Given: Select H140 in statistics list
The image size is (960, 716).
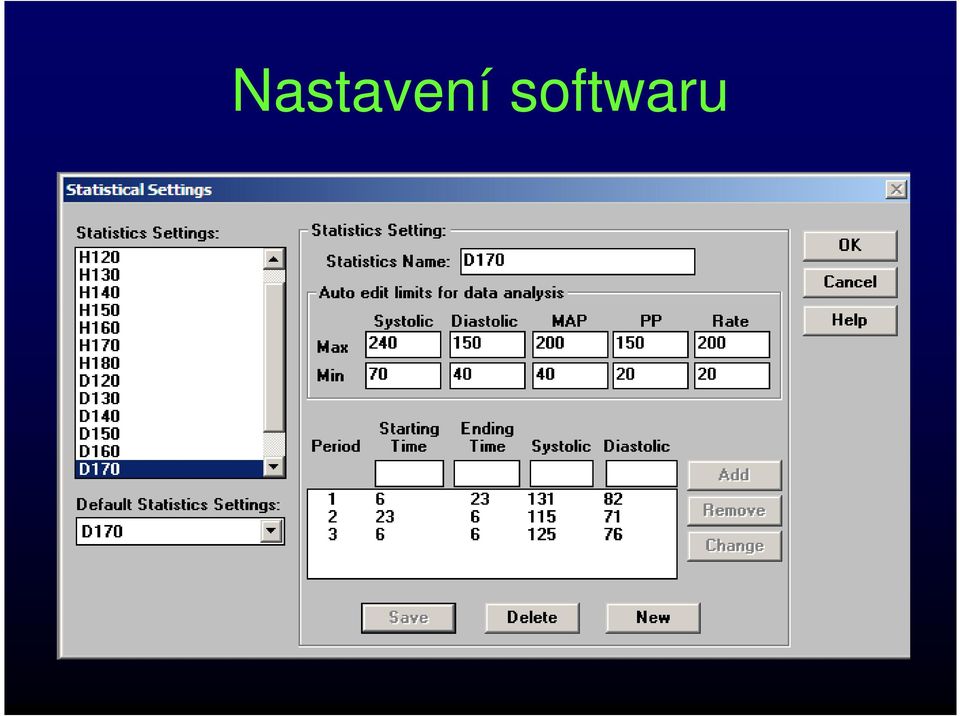Looking at the screenshot, I should tap(170, 293).
